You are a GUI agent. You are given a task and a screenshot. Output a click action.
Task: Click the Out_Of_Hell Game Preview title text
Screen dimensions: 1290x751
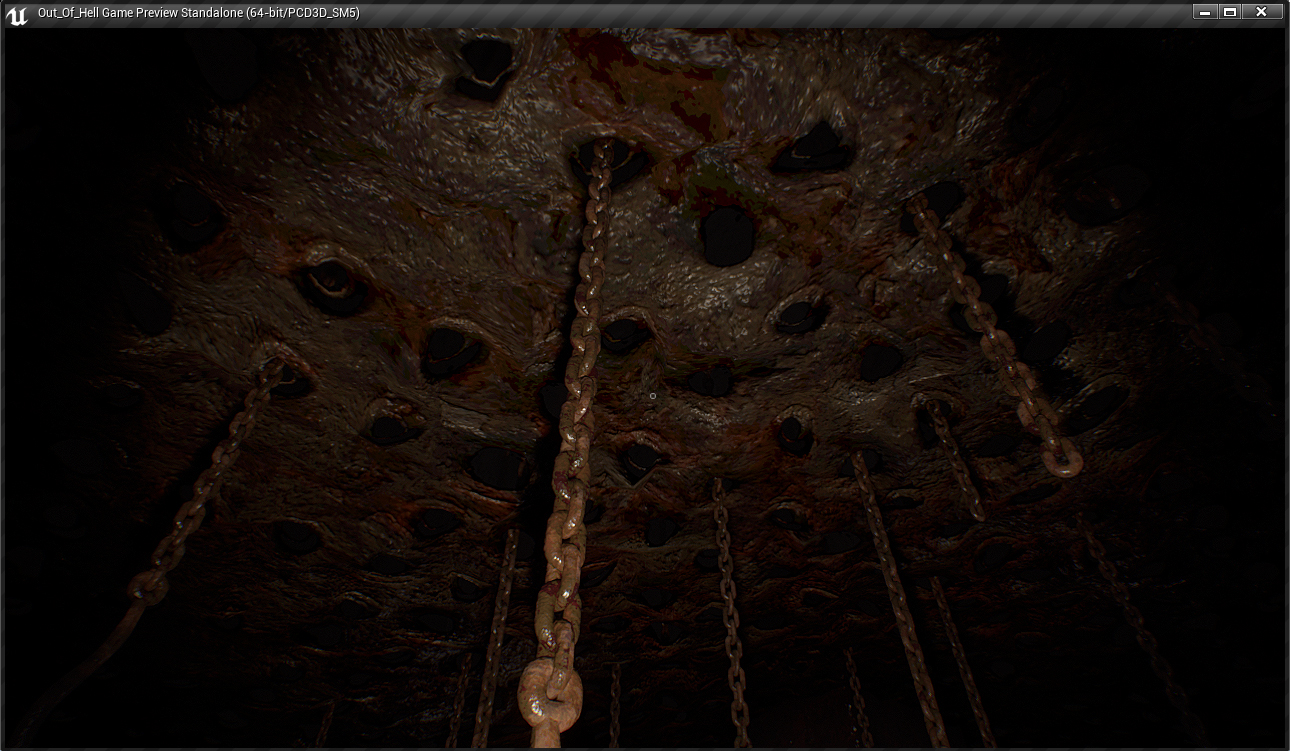[198, 13]
